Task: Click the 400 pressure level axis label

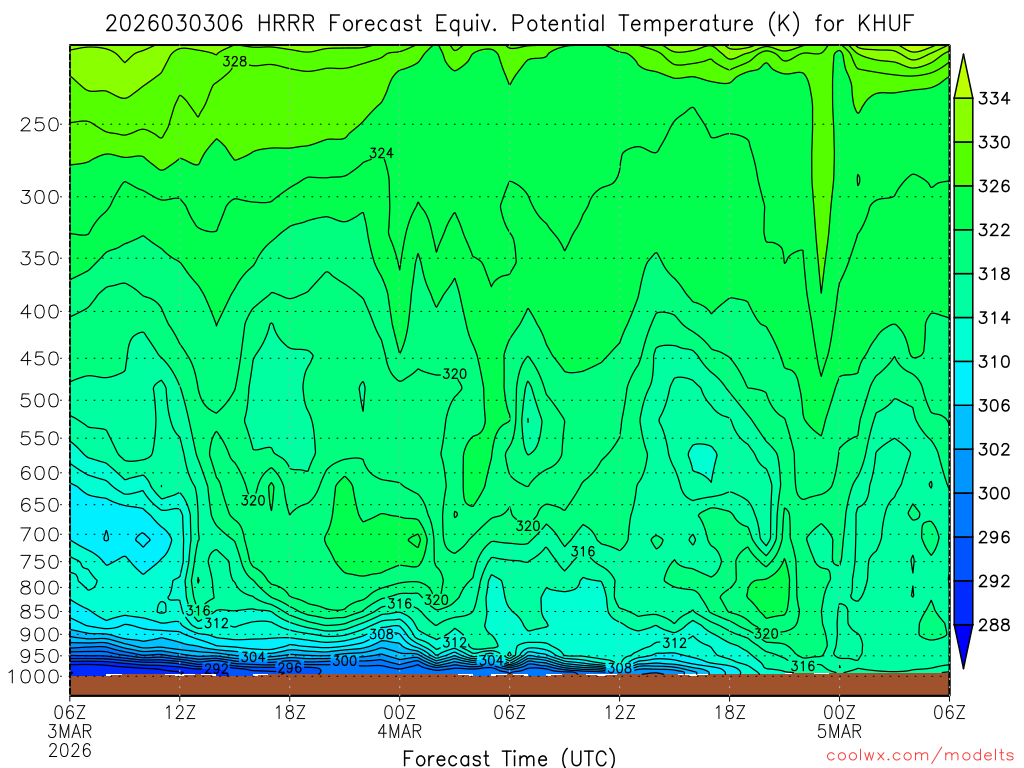Action: pyautogui.click(x=40, y=312)
